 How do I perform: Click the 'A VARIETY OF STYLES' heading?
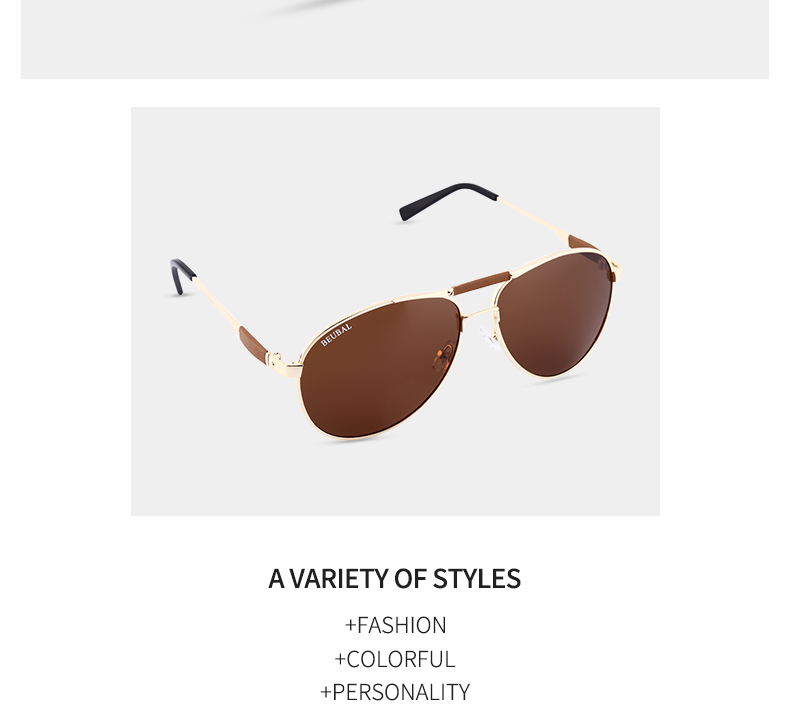click(394, 578)
